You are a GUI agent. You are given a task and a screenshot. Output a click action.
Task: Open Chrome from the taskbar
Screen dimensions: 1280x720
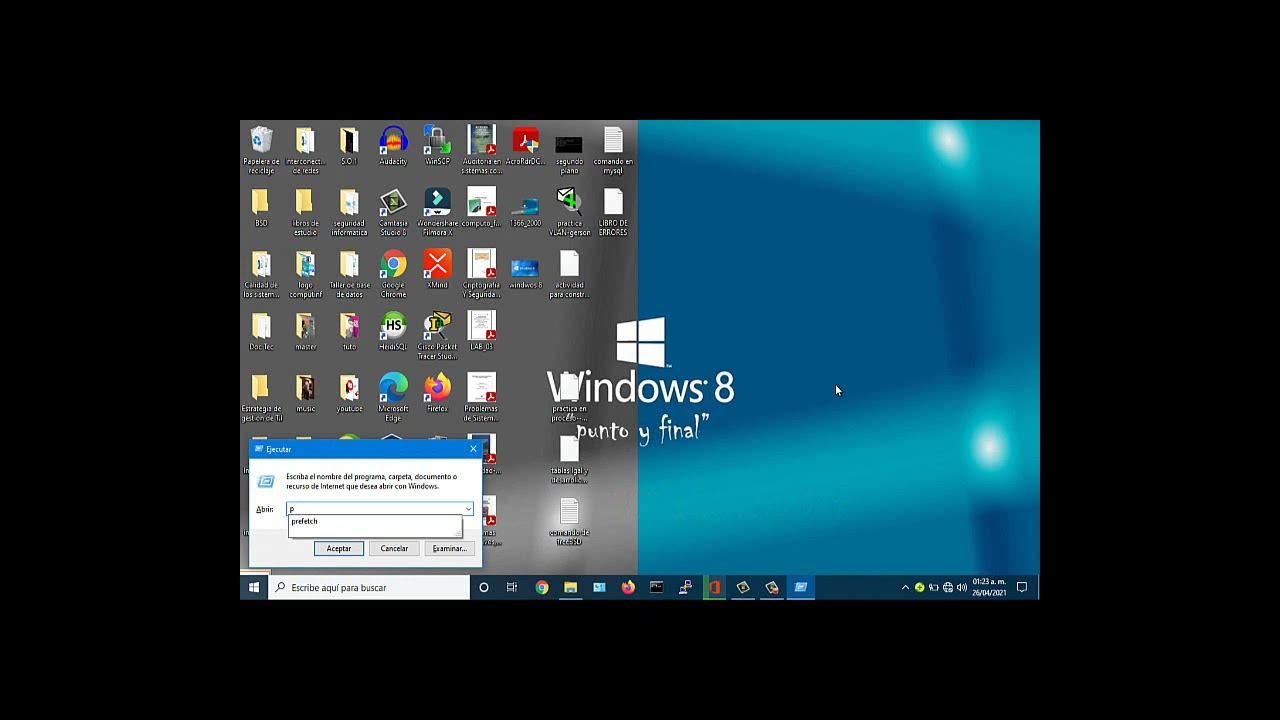pos(542,588)
